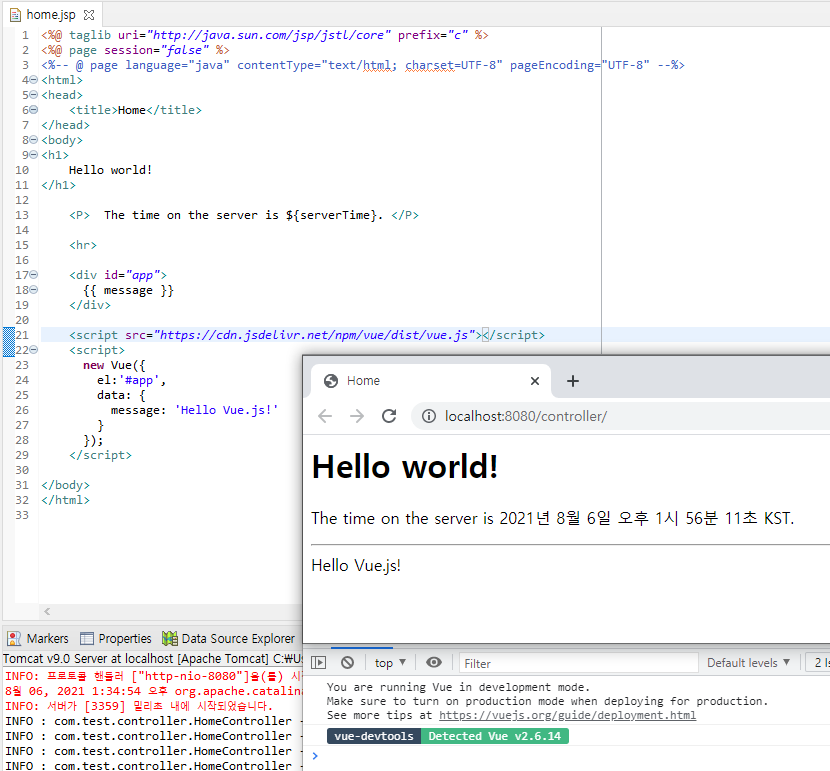Close the Home browser tab
830x771 pixels.
(535, 381)
